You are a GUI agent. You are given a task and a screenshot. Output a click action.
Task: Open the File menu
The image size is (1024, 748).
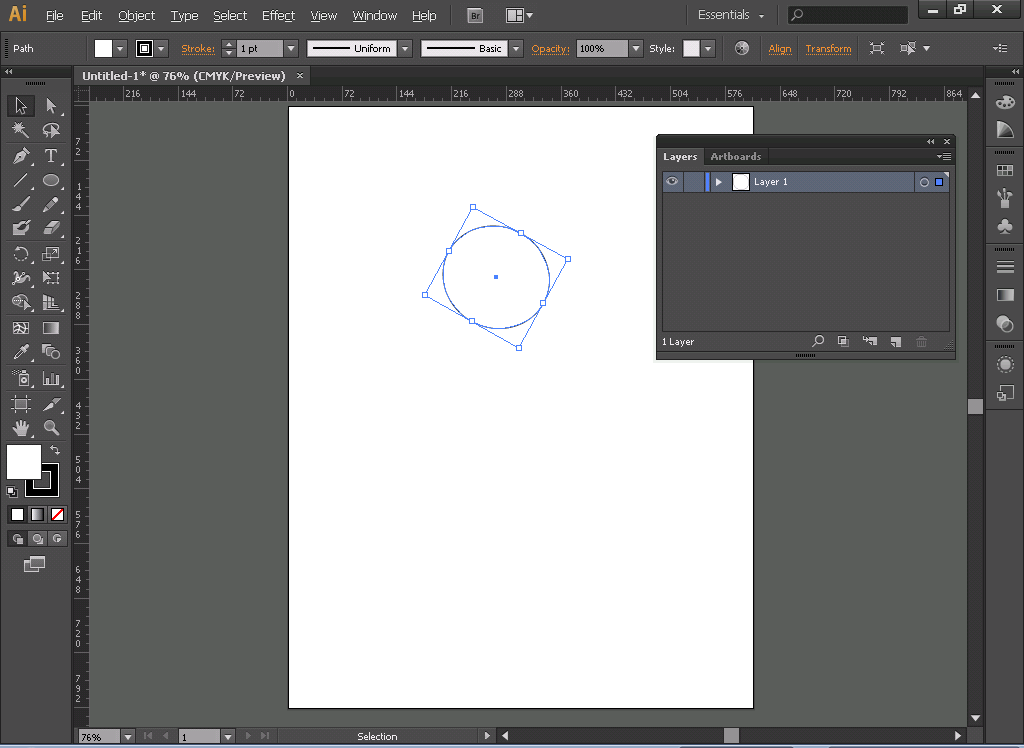[x=54, y=16]
